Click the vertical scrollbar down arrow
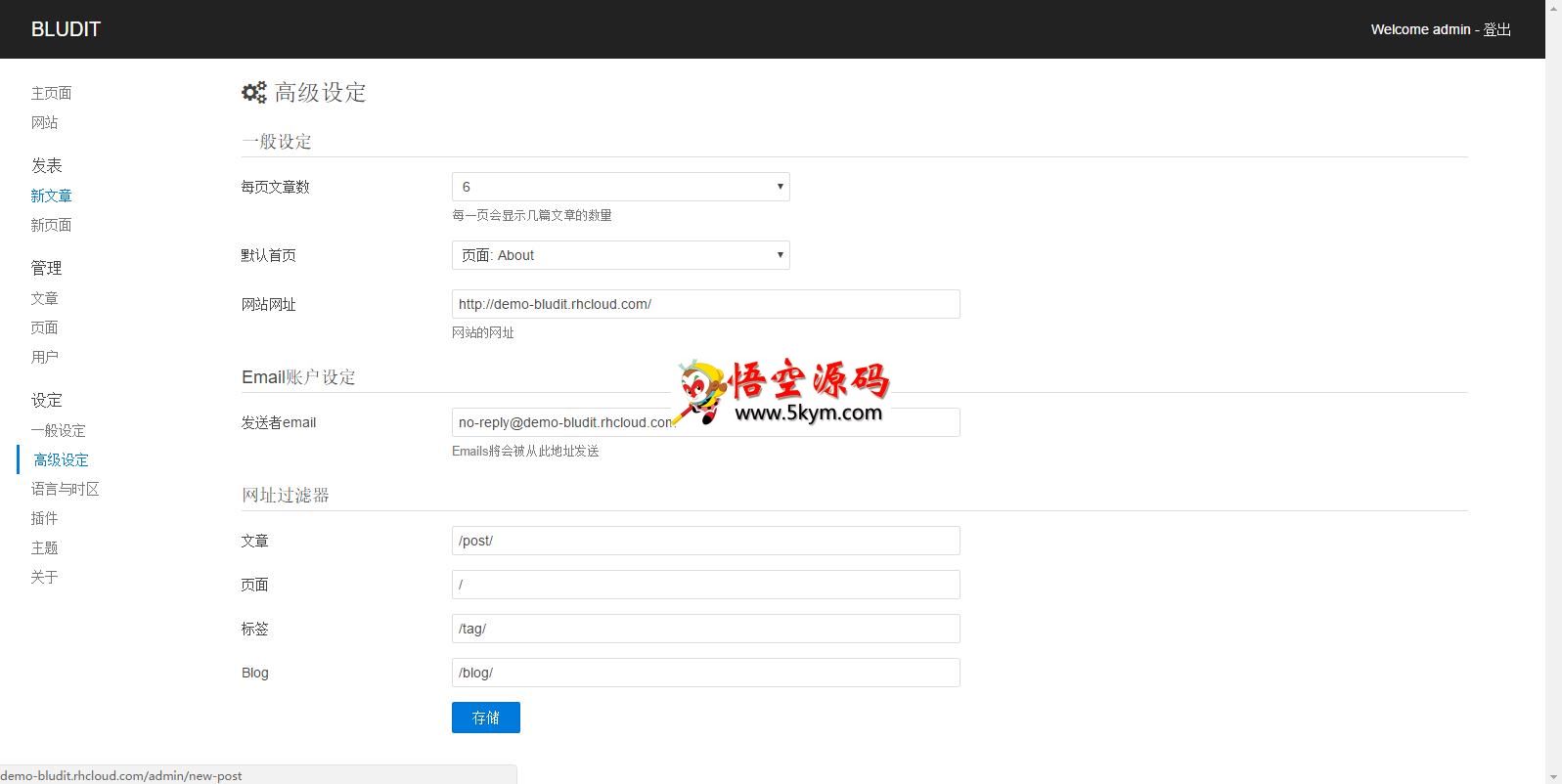 click(x=1553, y=775)
